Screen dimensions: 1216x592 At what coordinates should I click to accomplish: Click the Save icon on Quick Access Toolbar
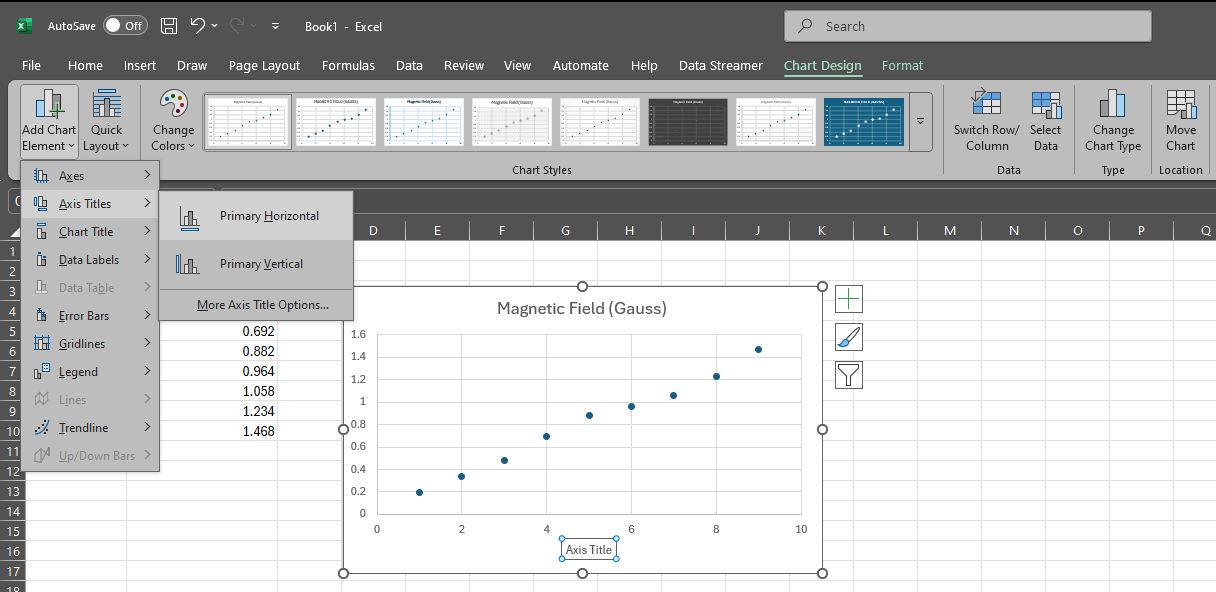tap(169, 26)
